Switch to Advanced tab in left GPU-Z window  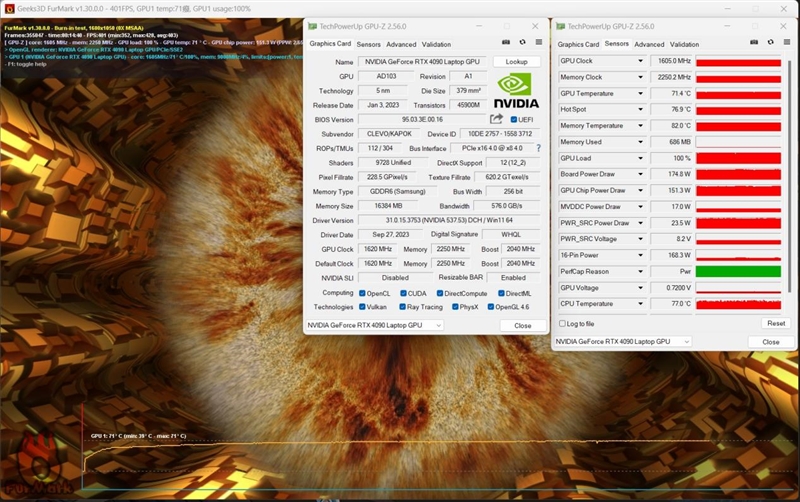tap(401, 44)
